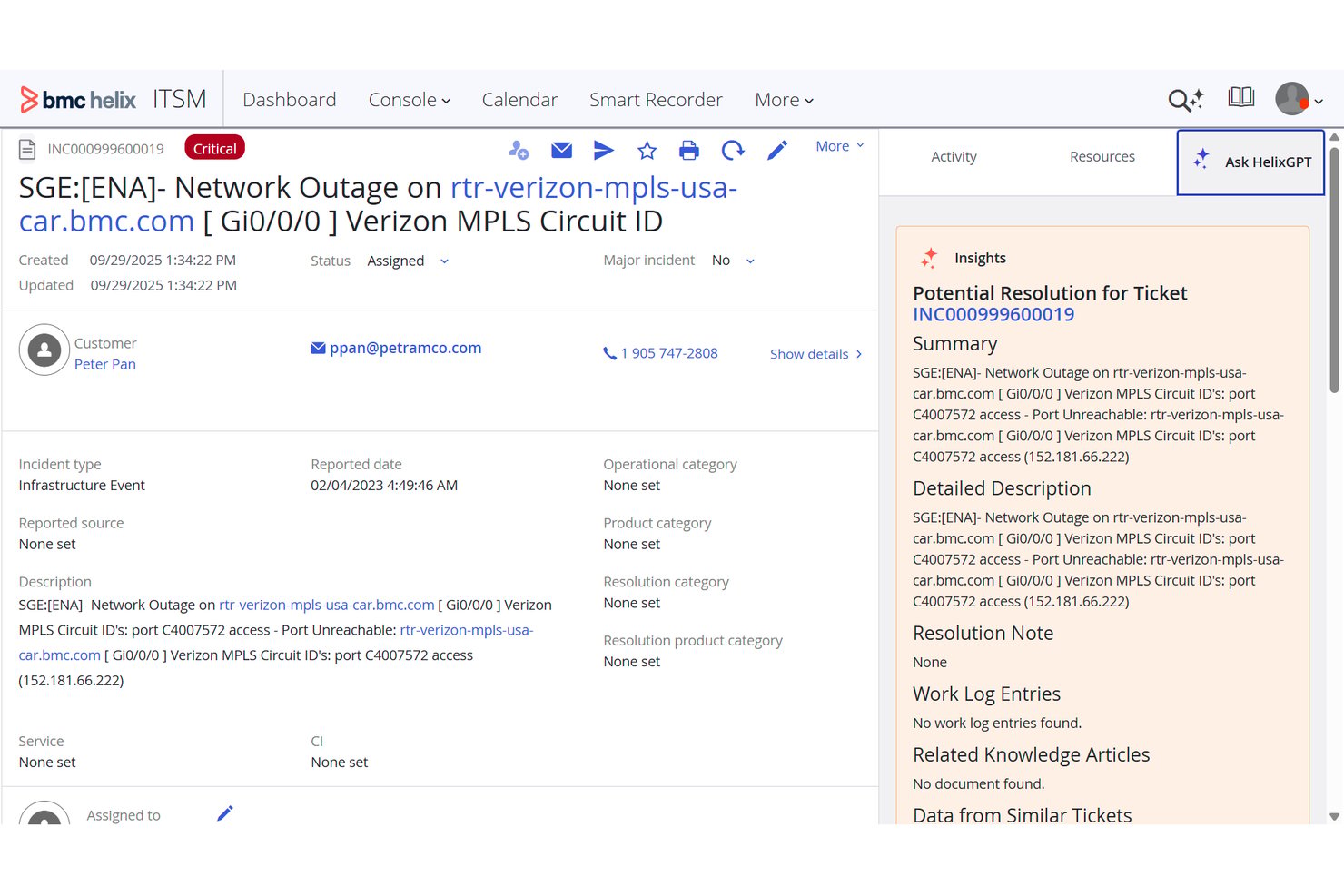Viewport: 1344px width, 896px height.
Task: Open Smart Recorder
Action: point(656,100)
